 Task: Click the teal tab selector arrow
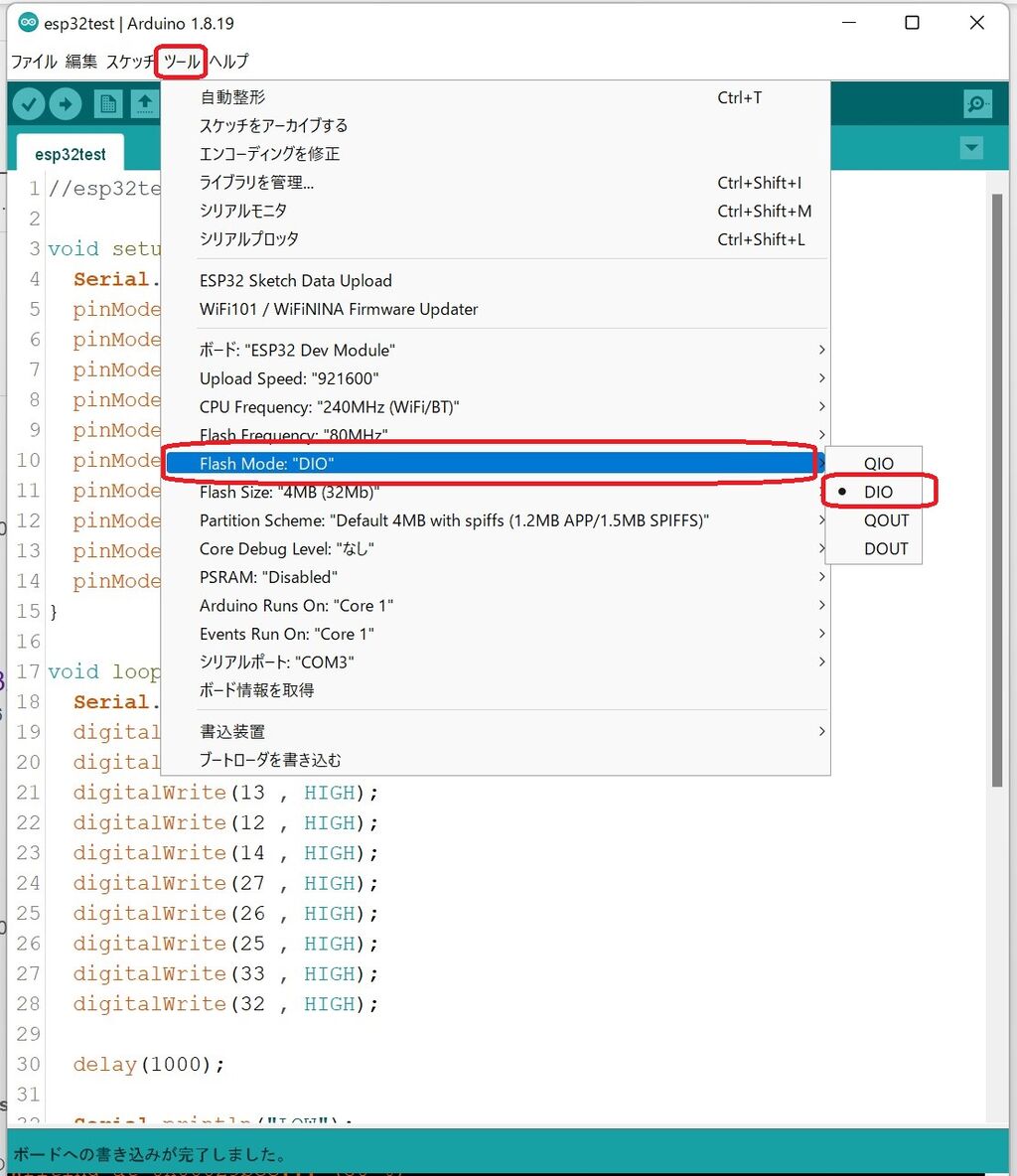tap(971, 147)
